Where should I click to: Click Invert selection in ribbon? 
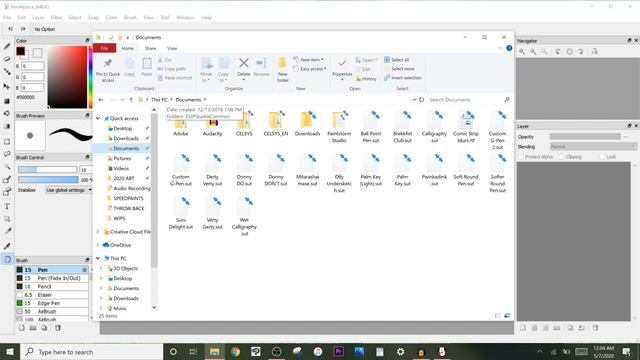pyautogui.click(x=402, y=78)
